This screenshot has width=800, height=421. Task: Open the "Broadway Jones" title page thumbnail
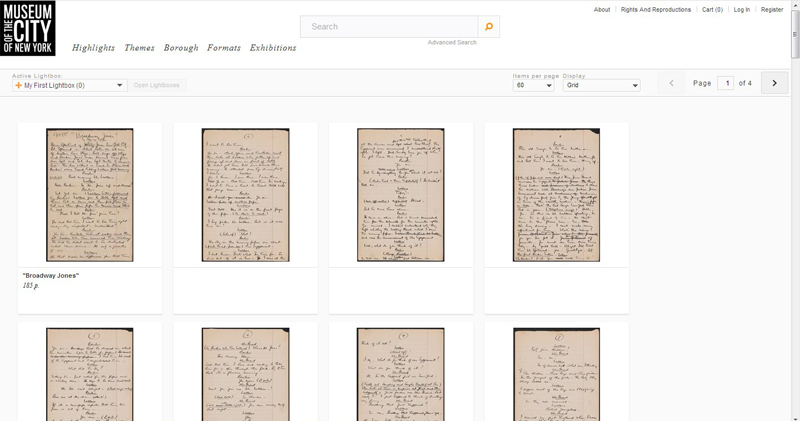pos(90,195)
